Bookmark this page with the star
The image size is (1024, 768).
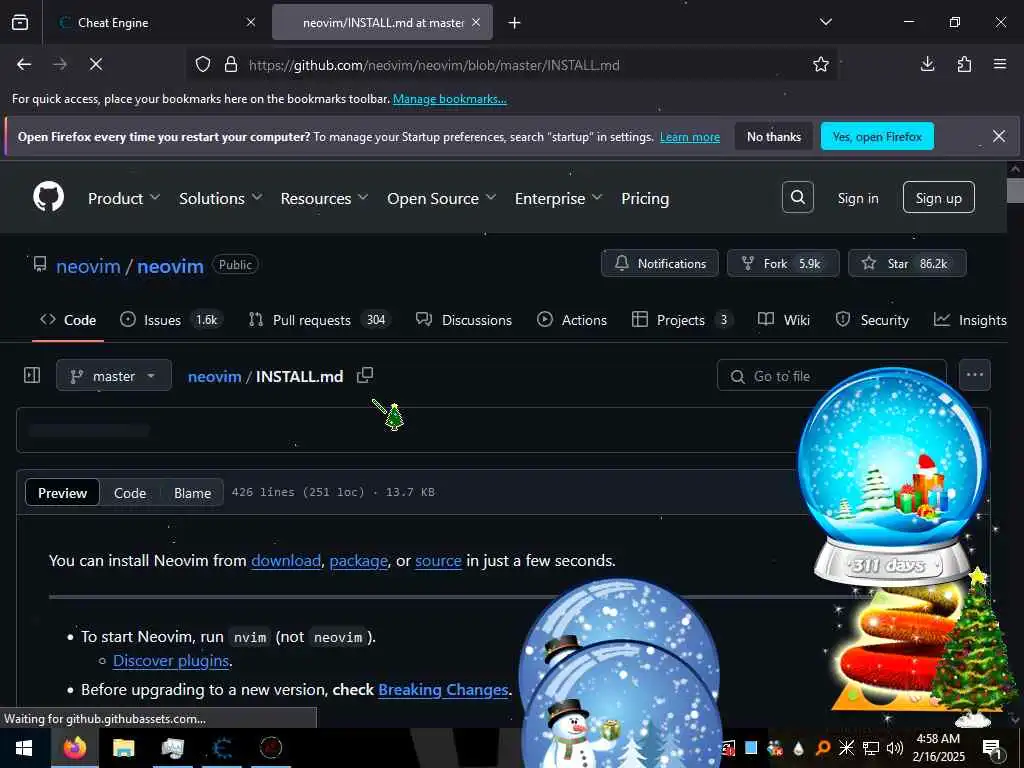point(821,64)
